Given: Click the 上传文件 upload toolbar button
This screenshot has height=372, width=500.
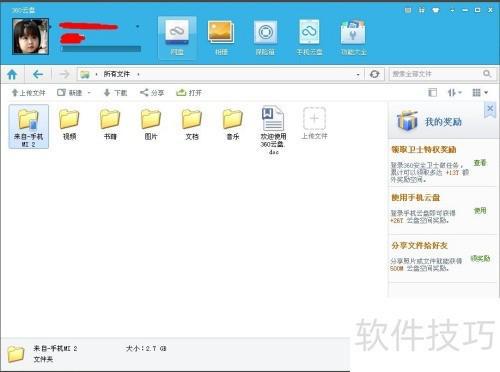Looking at the screenshot, I should coord(29,93).
